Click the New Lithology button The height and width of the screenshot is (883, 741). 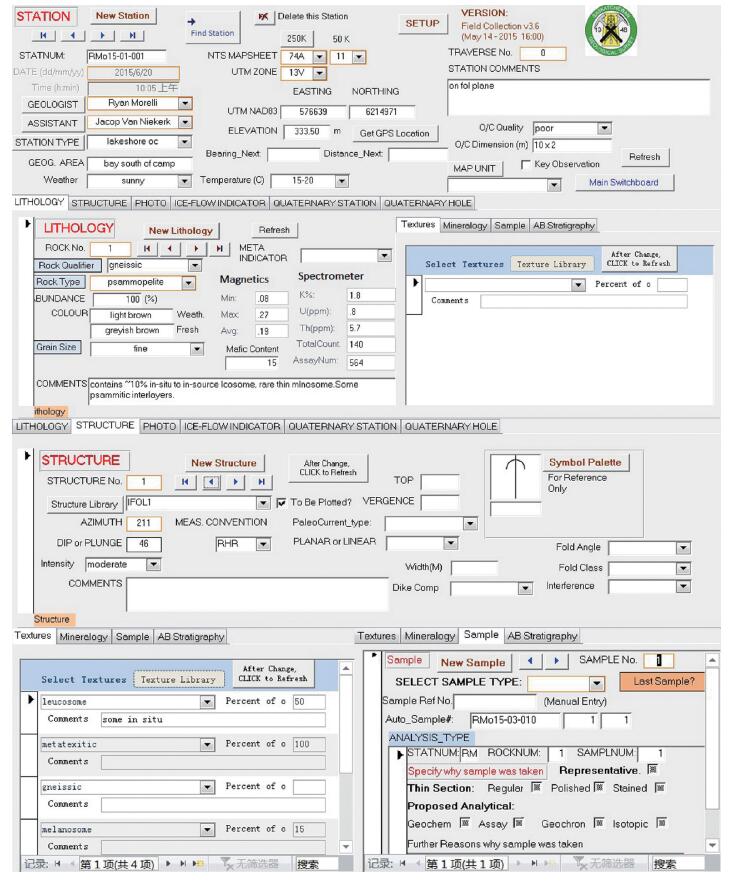(x=181, y=230)
